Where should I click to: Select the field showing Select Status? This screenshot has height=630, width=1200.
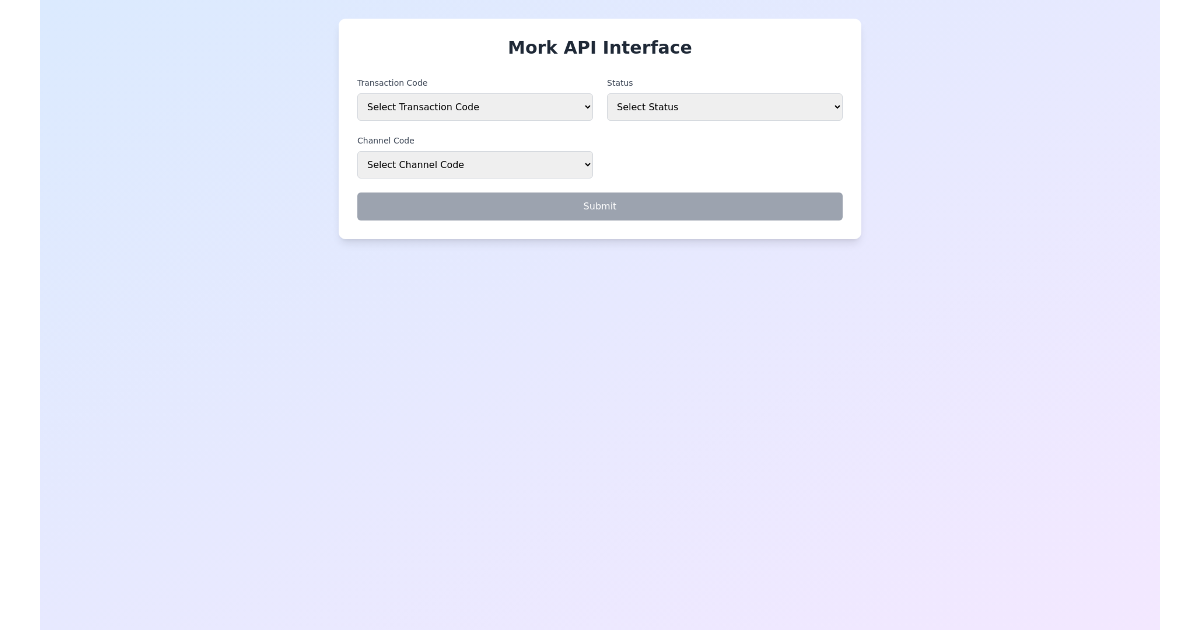(x=724, y=107)
